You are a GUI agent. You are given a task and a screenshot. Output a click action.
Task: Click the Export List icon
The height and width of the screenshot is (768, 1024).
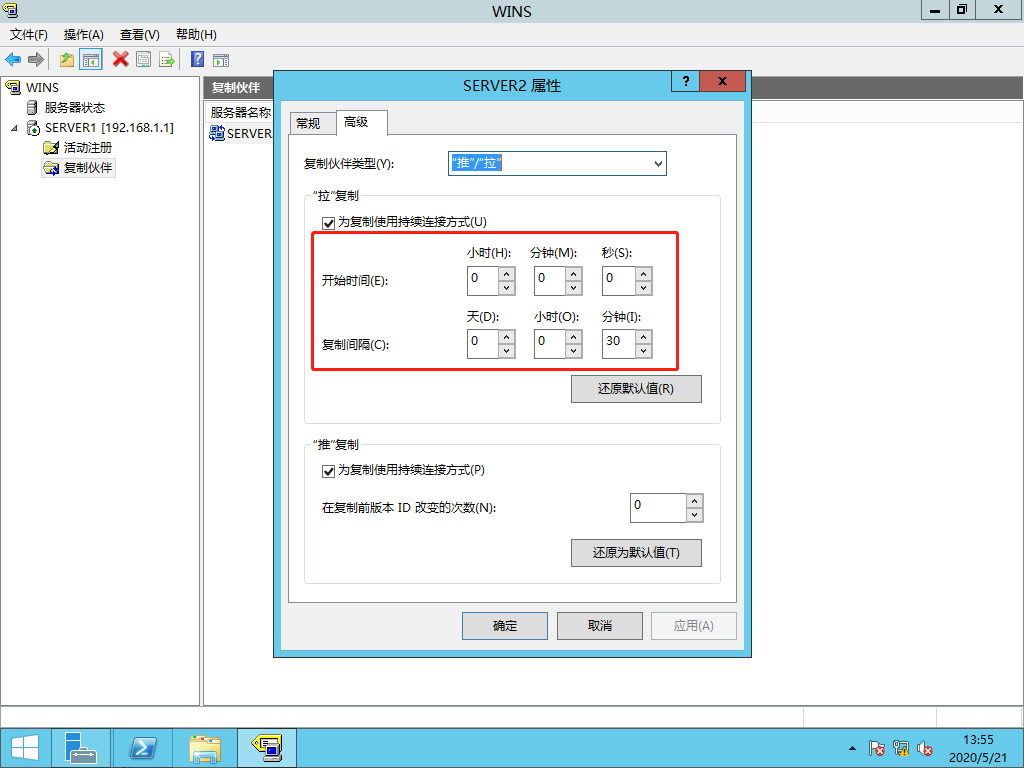[x=167, y=59]
